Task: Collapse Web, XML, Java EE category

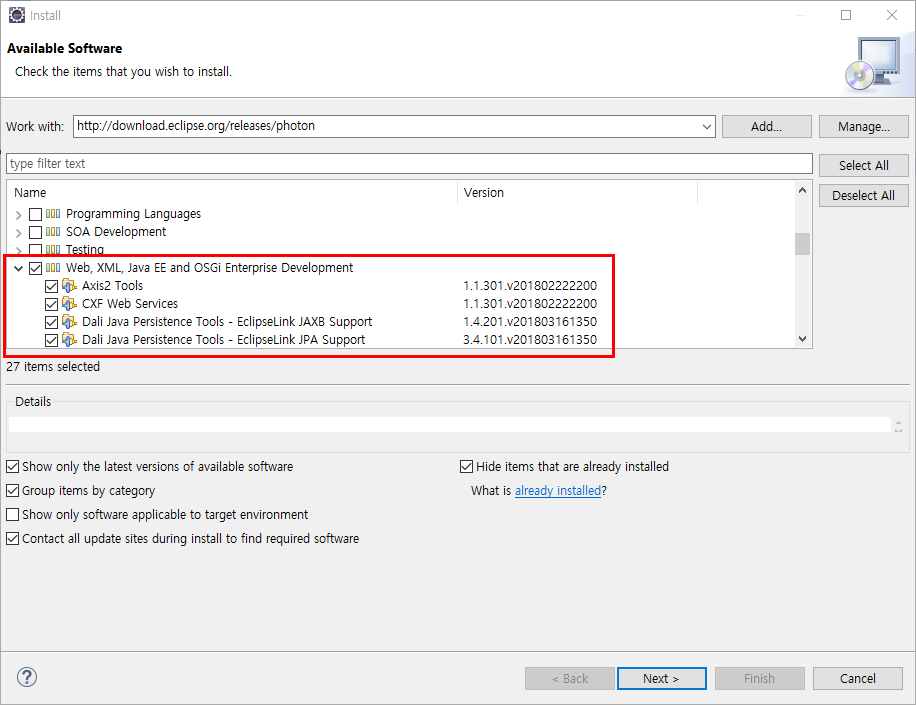Action: tap(19, 269)
